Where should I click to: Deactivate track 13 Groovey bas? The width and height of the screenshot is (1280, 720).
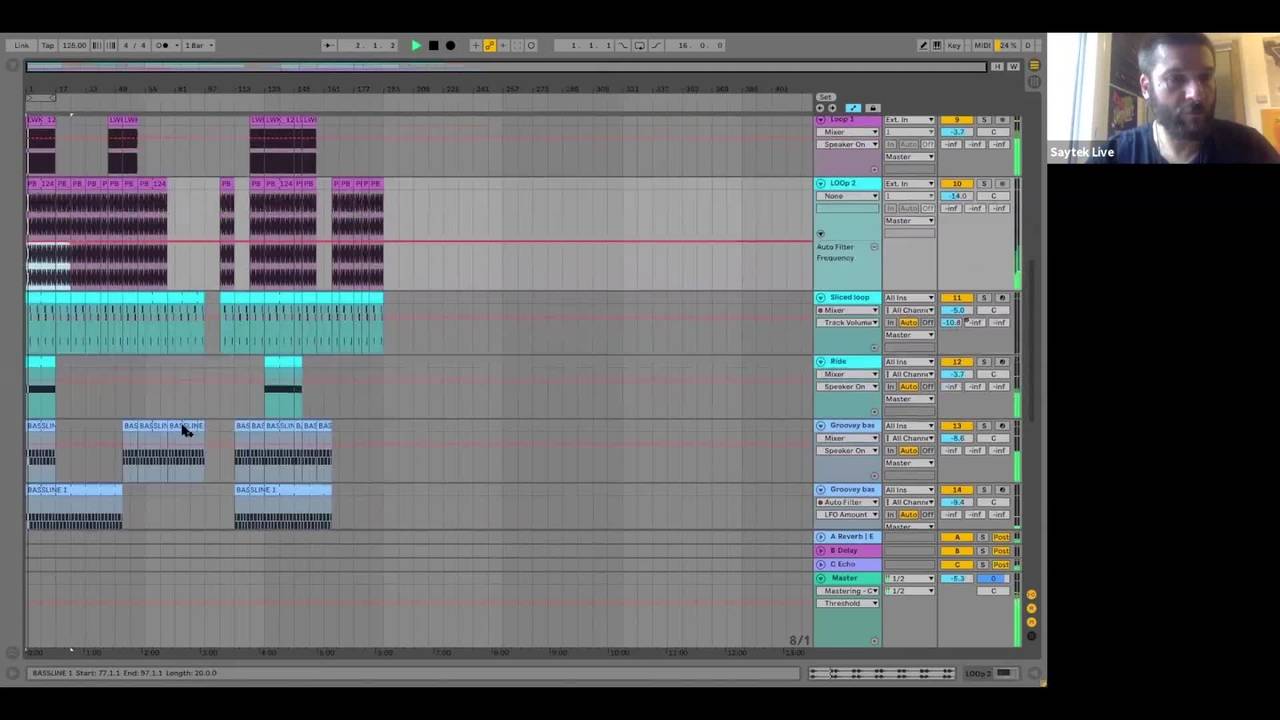tap(957, 426)
